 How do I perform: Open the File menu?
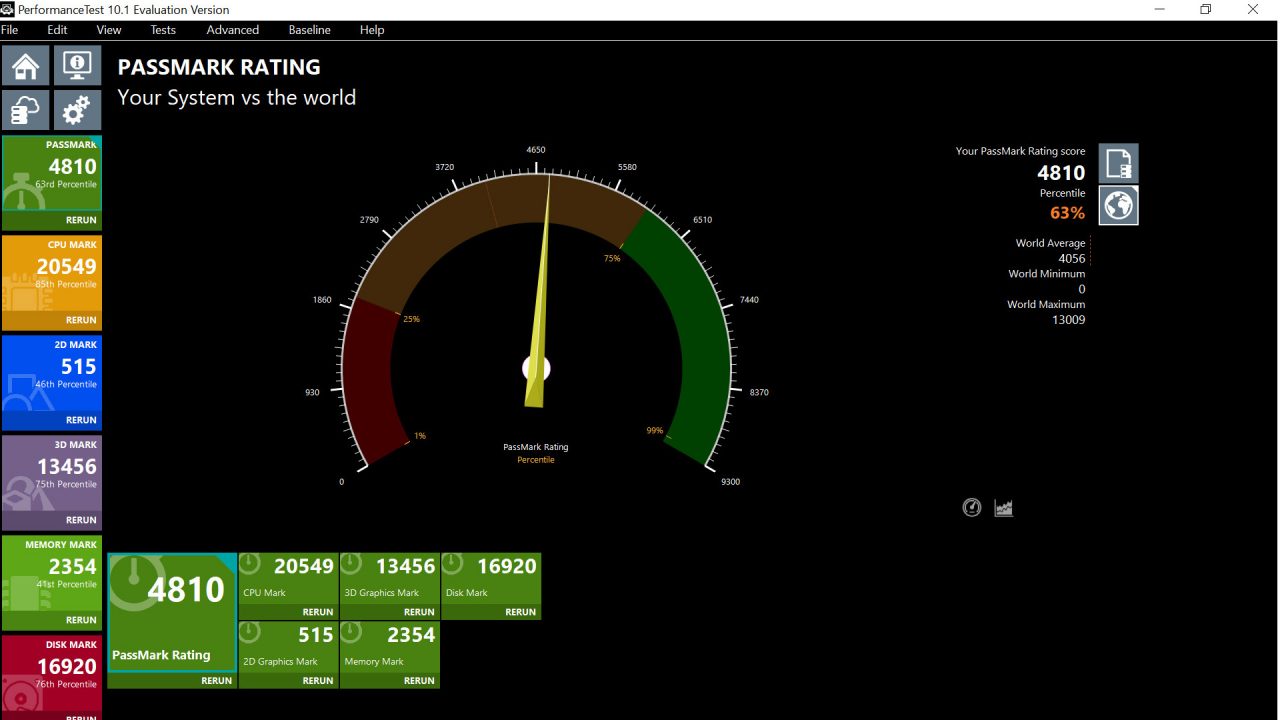pos(9,30)
